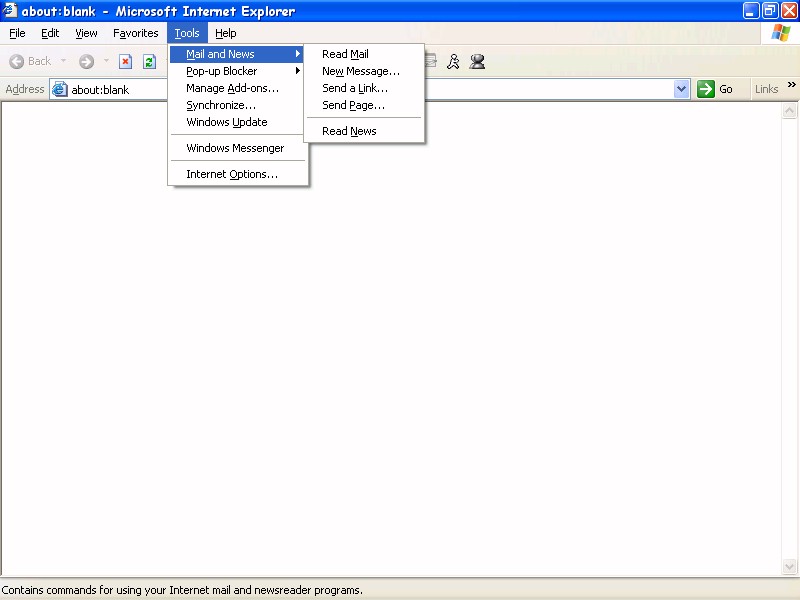Screen dimensions: 800x600
Task: Launch Windows Messenger from Tools menu
Action: click(x=237, y=148)
